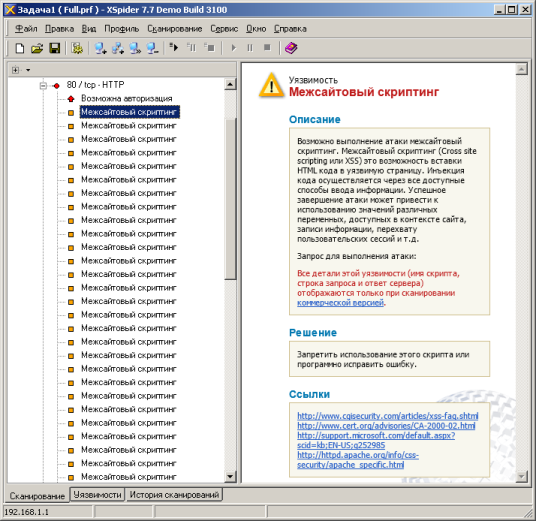Follow the коммерческой версией link
The height and width of the screenshot is (521, 536).
pos(340,303)
